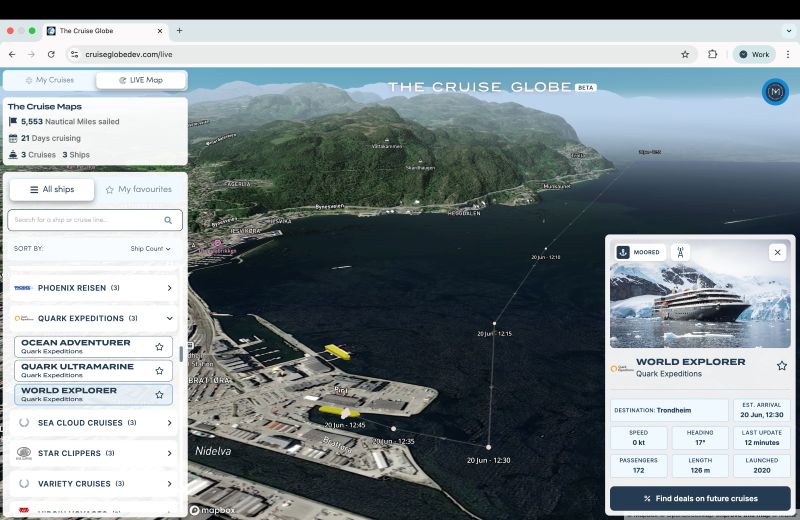
Task: Click the Length 126 m box
Action: (700, 465)
